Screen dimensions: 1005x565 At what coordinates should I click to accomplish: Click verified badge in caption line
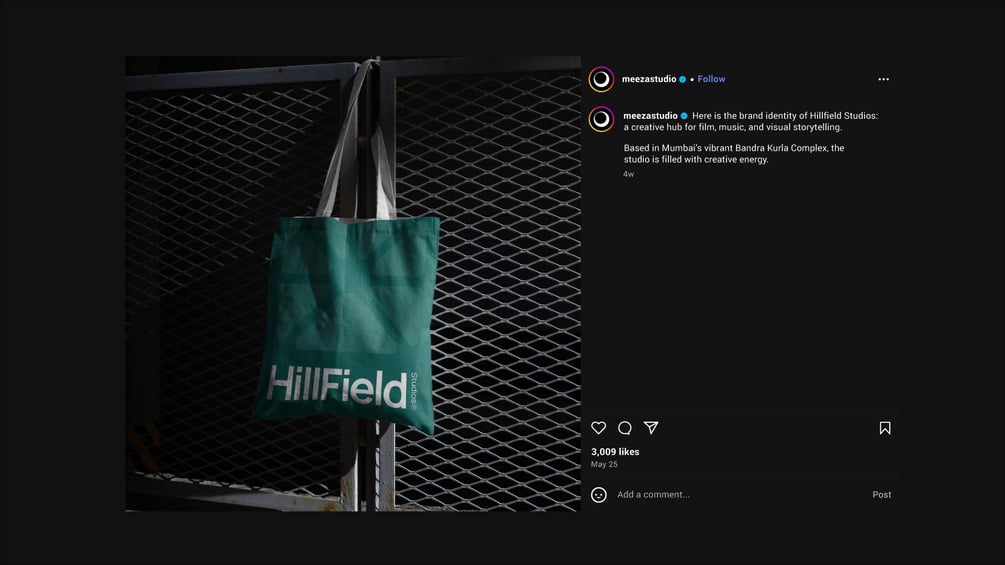tap(684, 116)
